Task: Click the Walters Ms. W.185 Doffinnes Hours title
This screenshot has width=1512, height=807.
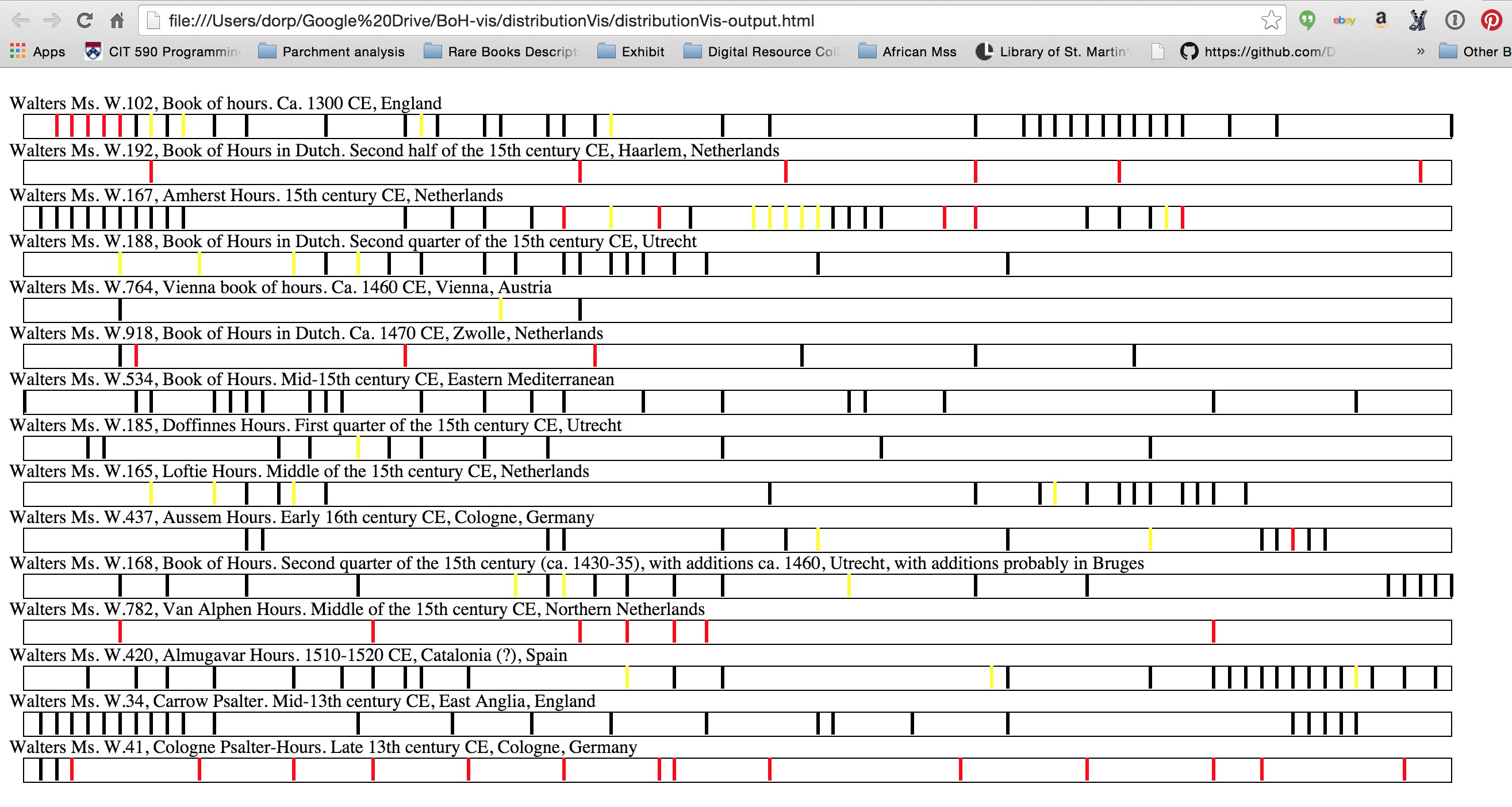Action: tap(316, 425)
